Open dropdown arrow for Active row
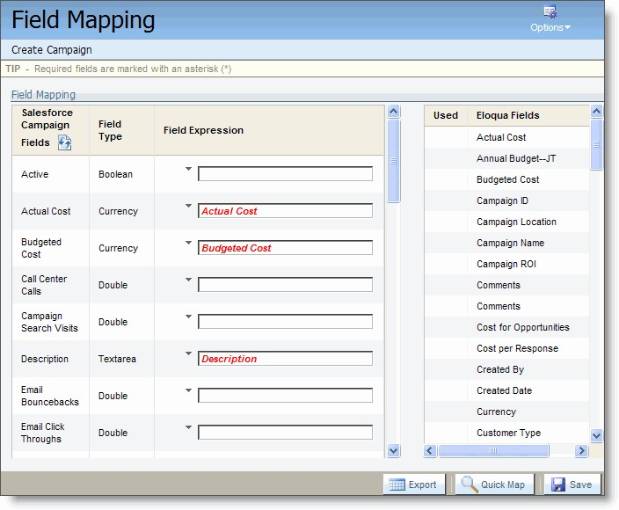The height and width of the screenshot is (510, 619). pyautogui.click(x=189, y=169)
